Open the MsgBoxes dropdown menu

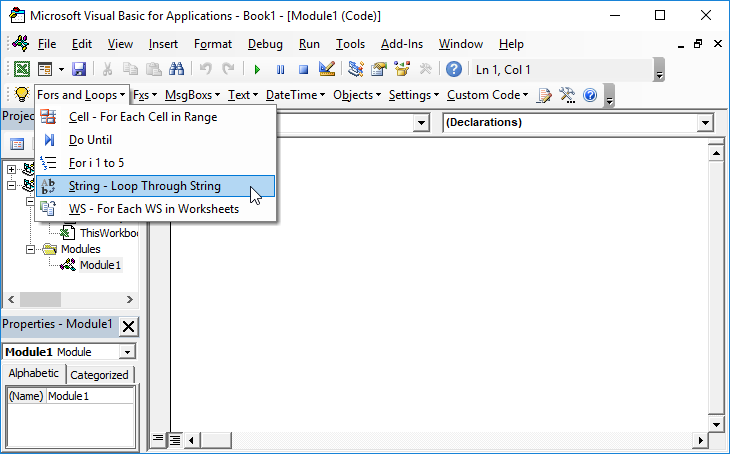point(192,95)
